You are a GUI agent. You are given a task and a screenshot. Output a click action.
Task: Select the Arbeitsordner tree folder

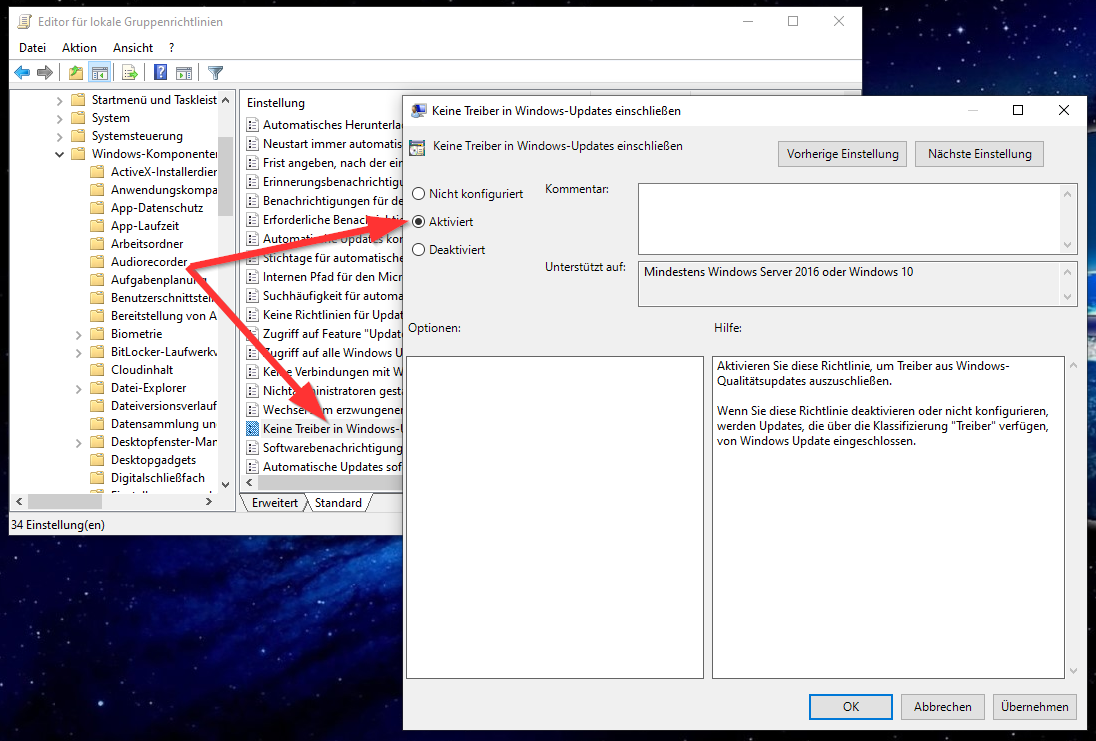(147, 243)
